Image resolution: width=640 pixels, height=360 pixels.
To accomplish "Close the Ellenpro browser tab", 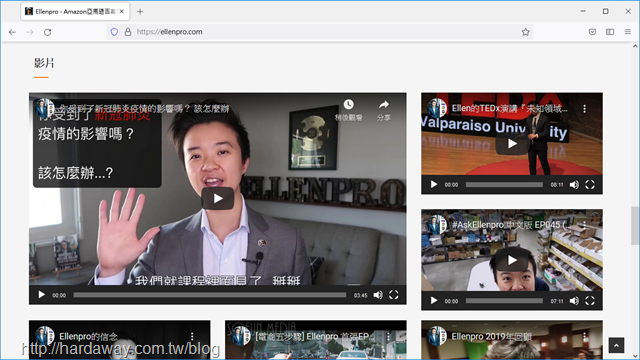I will coord(122,11).
